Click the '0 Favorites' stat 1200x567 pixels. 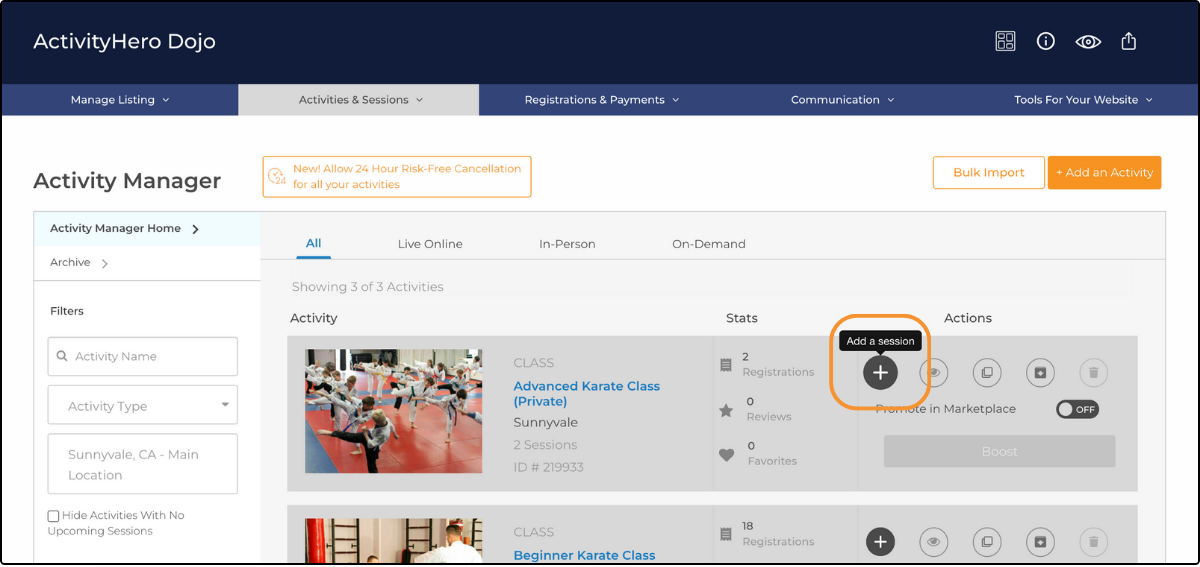[772, 454]
